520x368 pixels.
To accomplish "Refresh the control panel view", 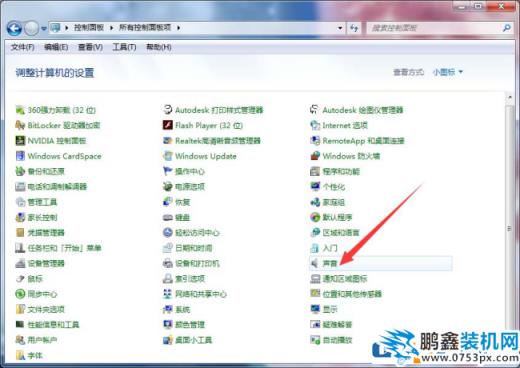I will coord(354,28).
